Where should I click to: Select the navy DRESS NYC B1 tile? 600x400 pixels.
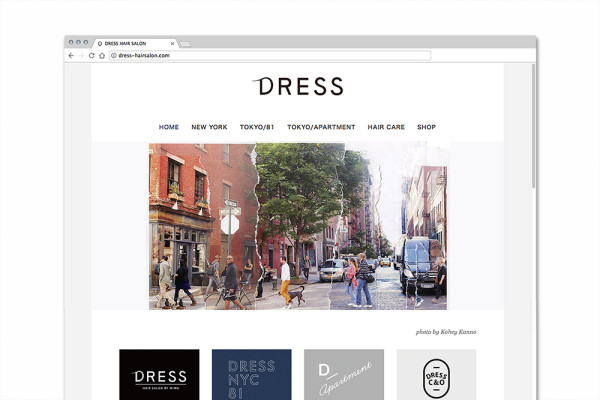[x=251, y=374]
